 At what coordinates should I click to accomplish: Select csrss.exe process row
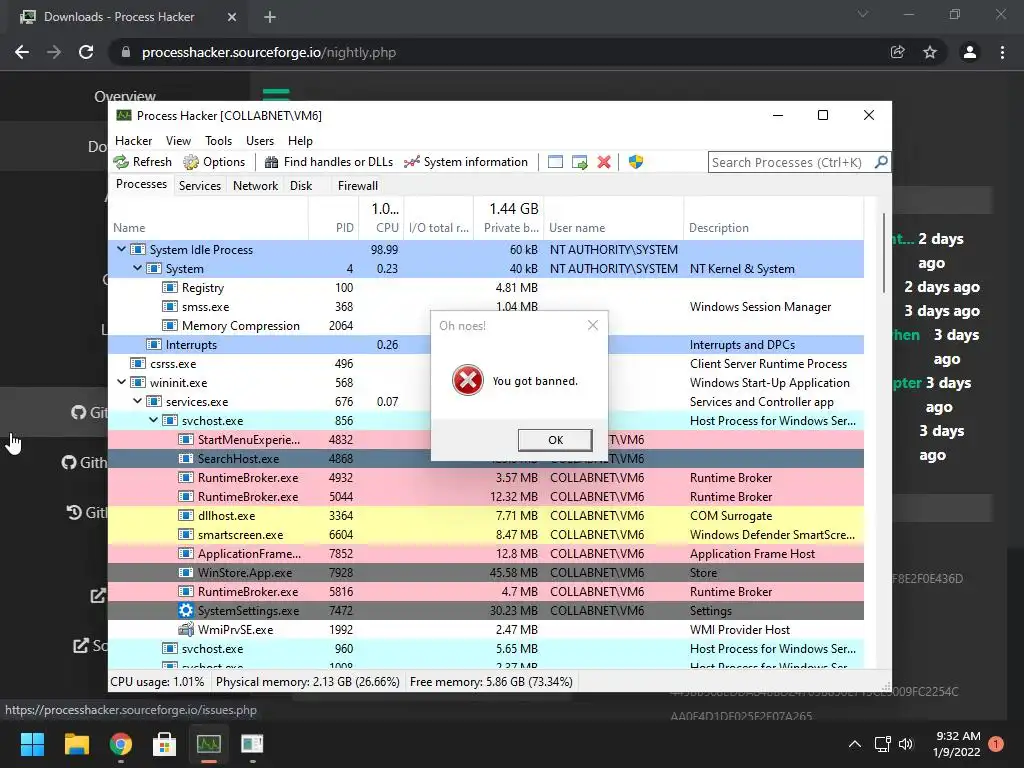[486, 363]
